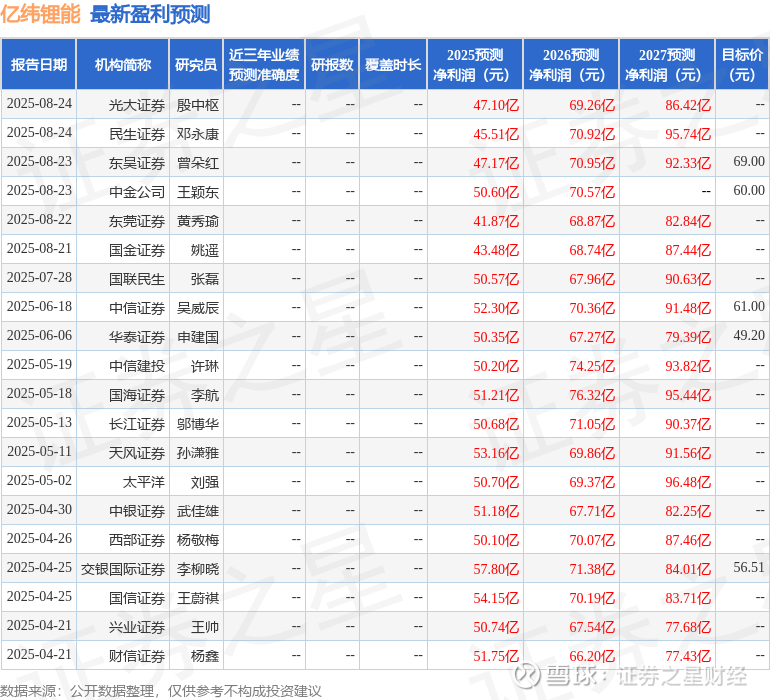Click the date cell 2025-07-28
The image size is (770, 700).
coord(39,278)
